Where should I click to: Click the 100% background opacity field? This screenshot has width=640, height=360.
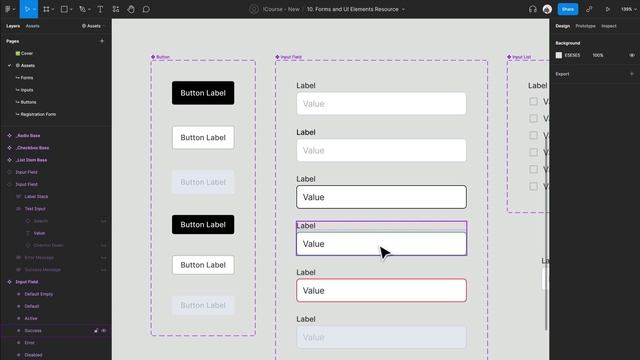coord(598,55)
